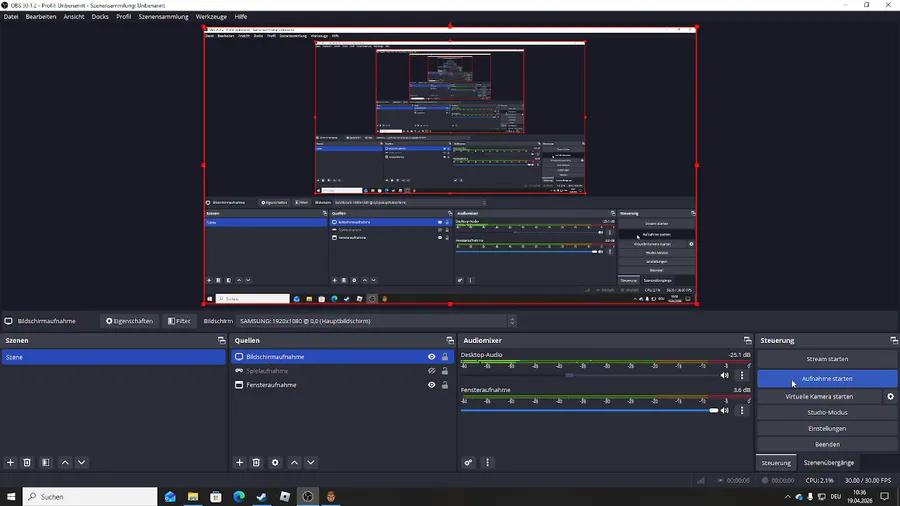The height and width of the screenshot is (506, 900).
Task: Toggle lock on Fensteraufnahme source
Action: [445, 385]
